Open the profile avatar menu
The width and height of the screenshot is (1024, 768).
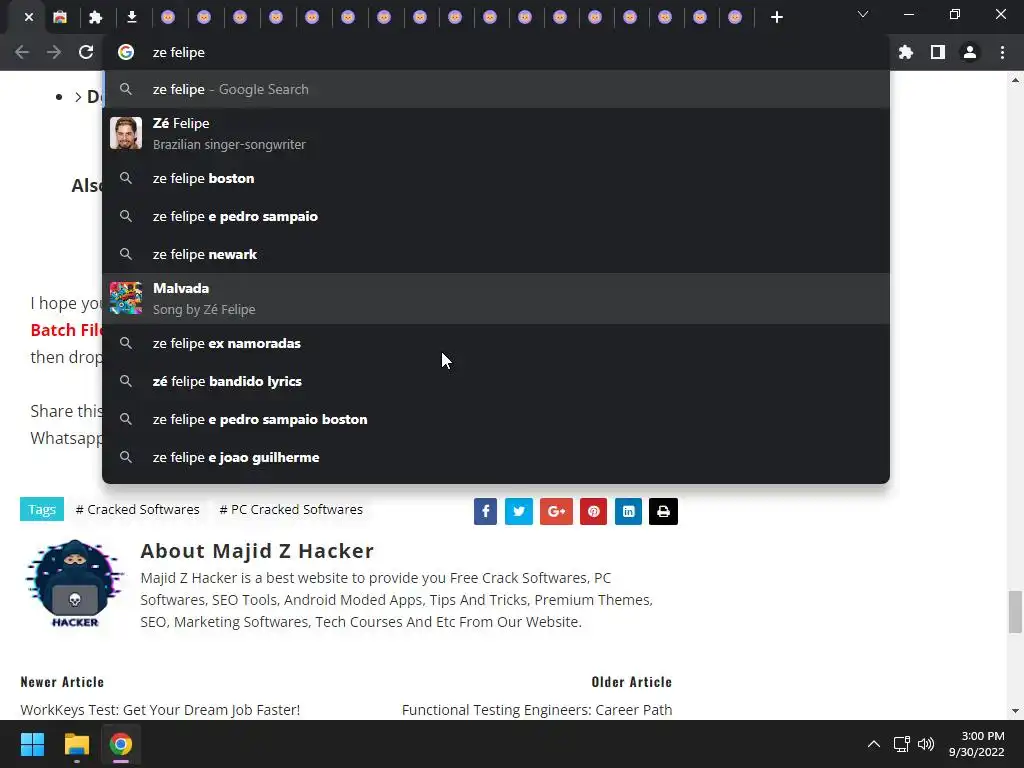(x=969, y=52)
